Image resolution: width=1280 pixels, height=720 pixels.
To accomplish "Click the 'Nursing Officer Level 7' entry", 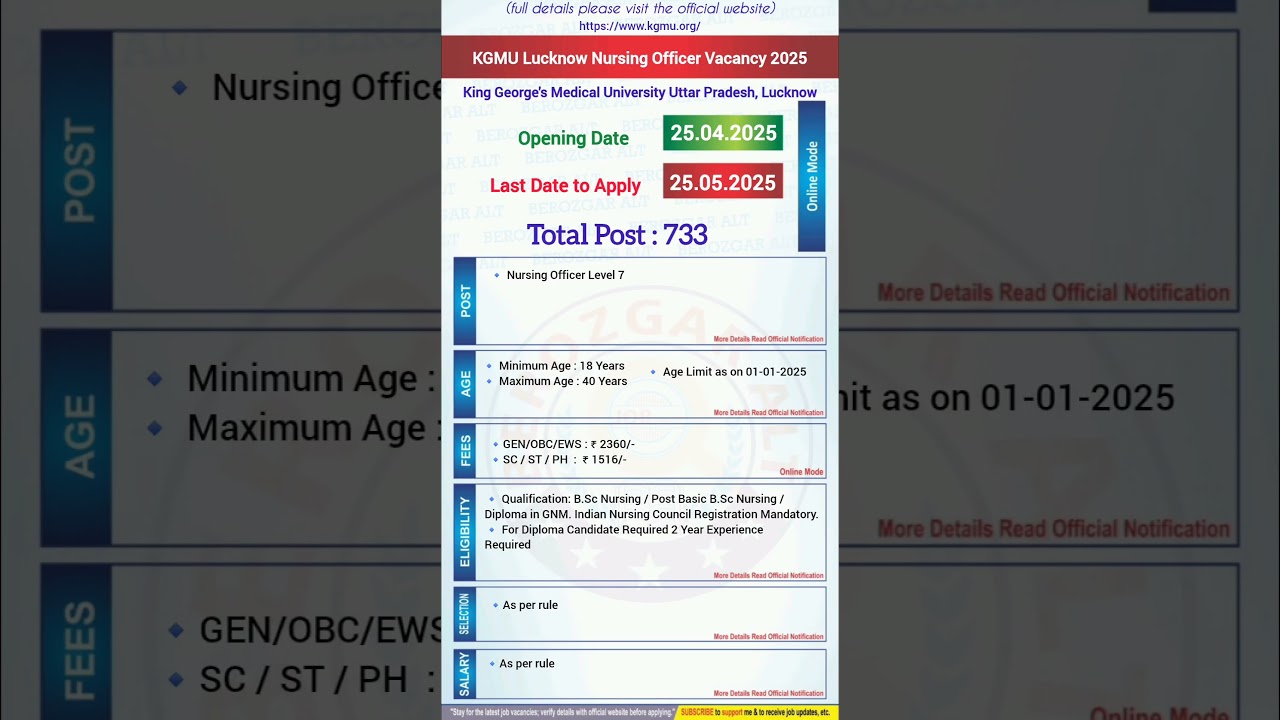I will click(565, 275).
